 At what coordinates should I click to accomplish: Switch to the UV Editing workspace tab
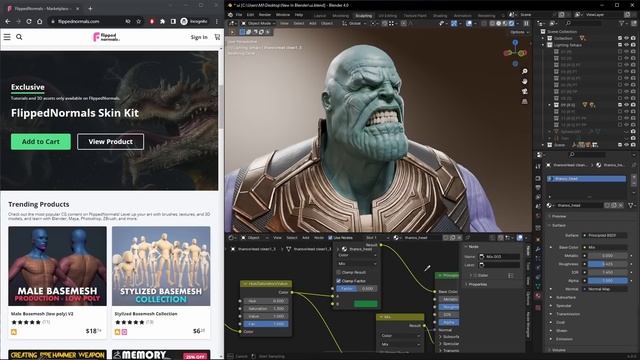tap(387, 16)
